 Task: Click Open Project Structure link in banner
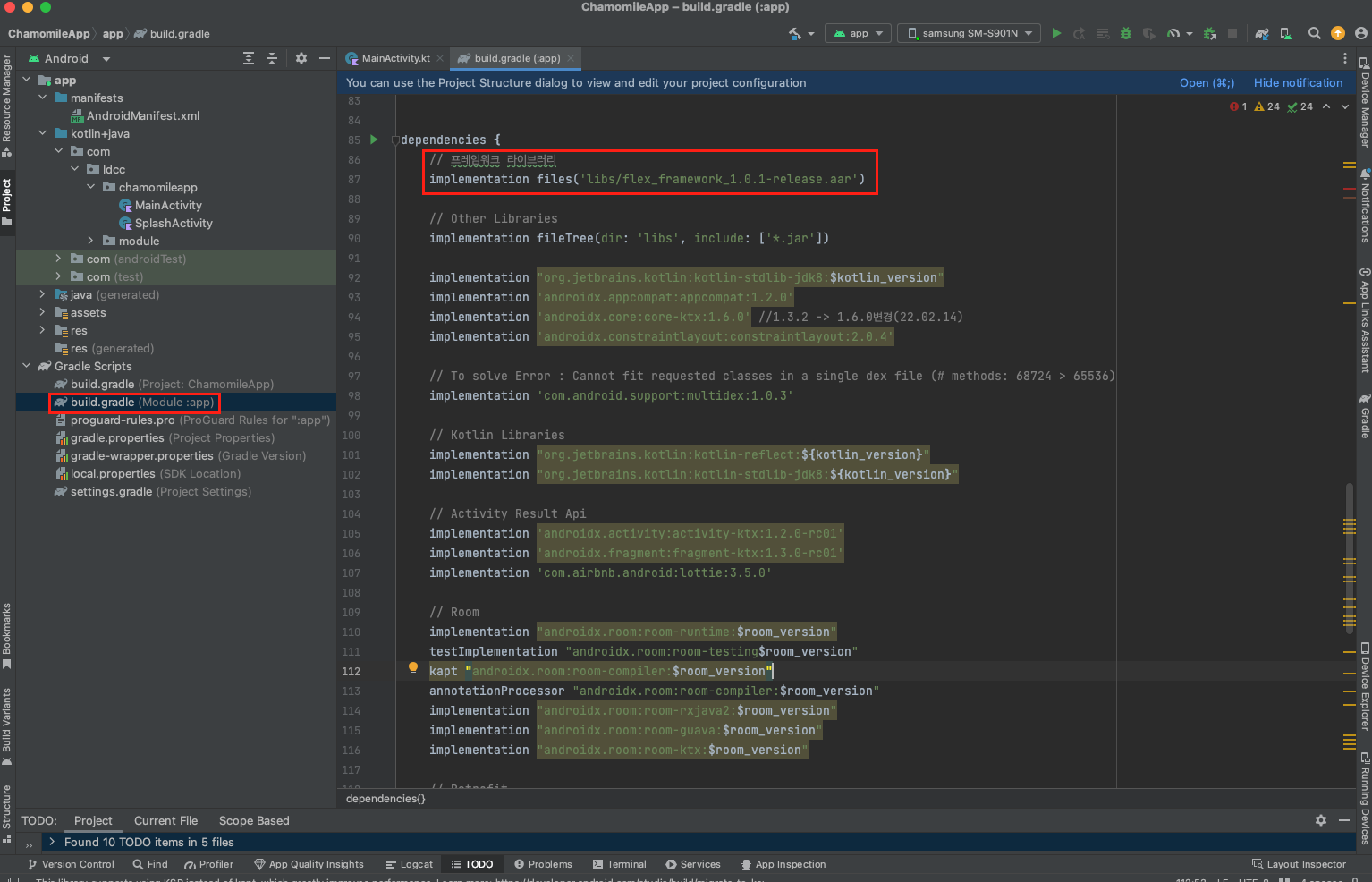pyautogui.click(x=1206, y=82)
